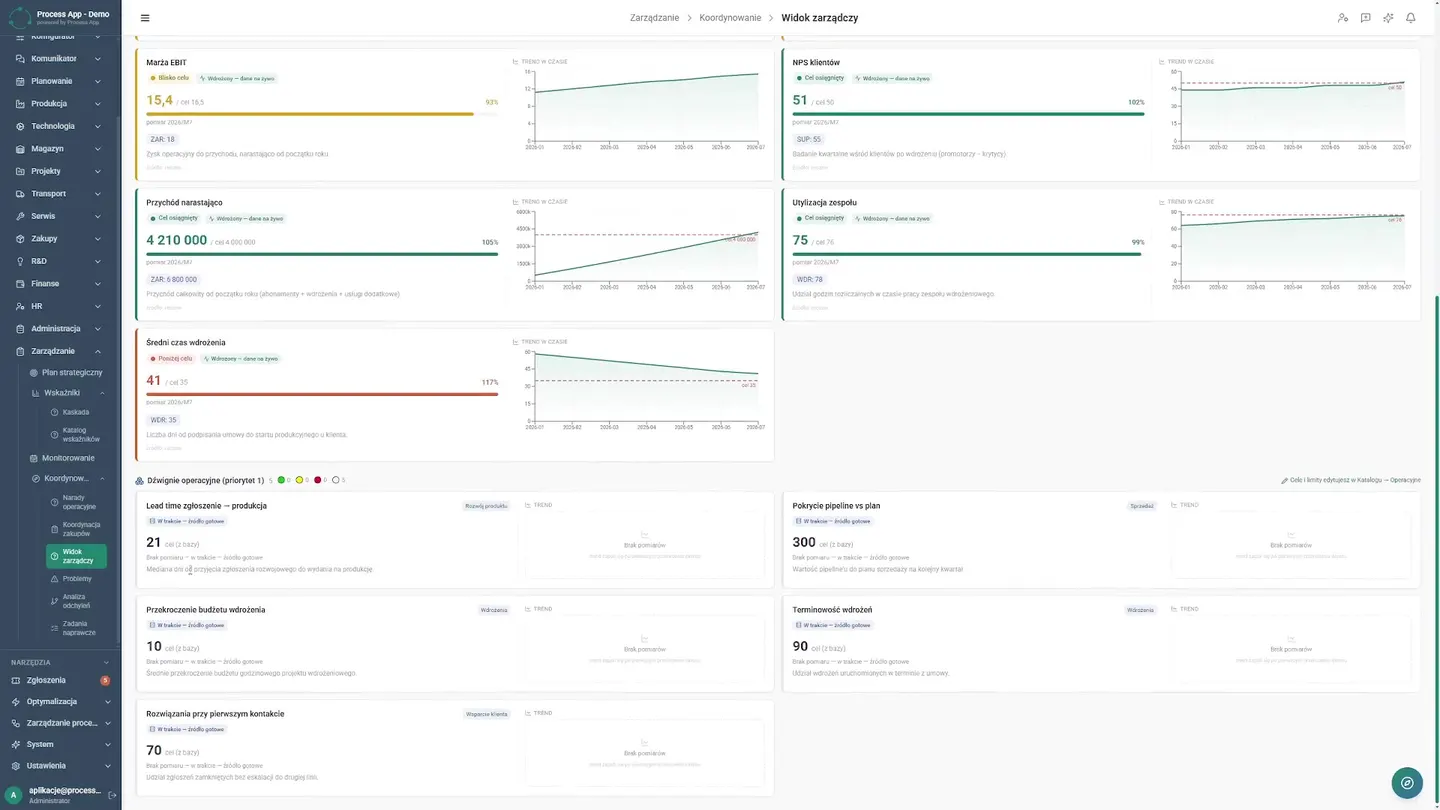Image resolution: width=1440 pixels, height=810 pixels.
Task: Filter levers by the green status dot
Action: point(282,481)
